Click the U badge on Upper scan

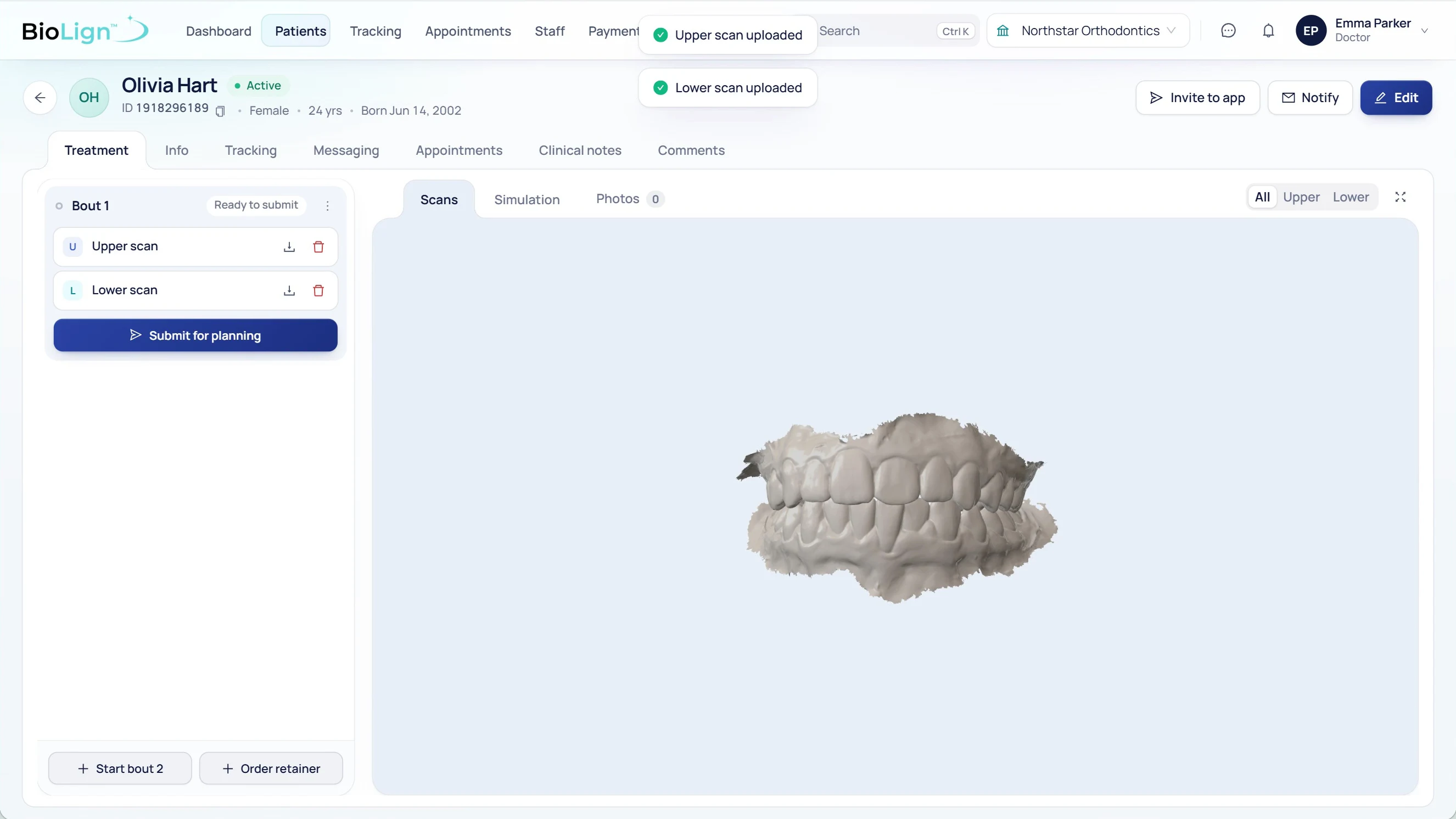(72, 246)
